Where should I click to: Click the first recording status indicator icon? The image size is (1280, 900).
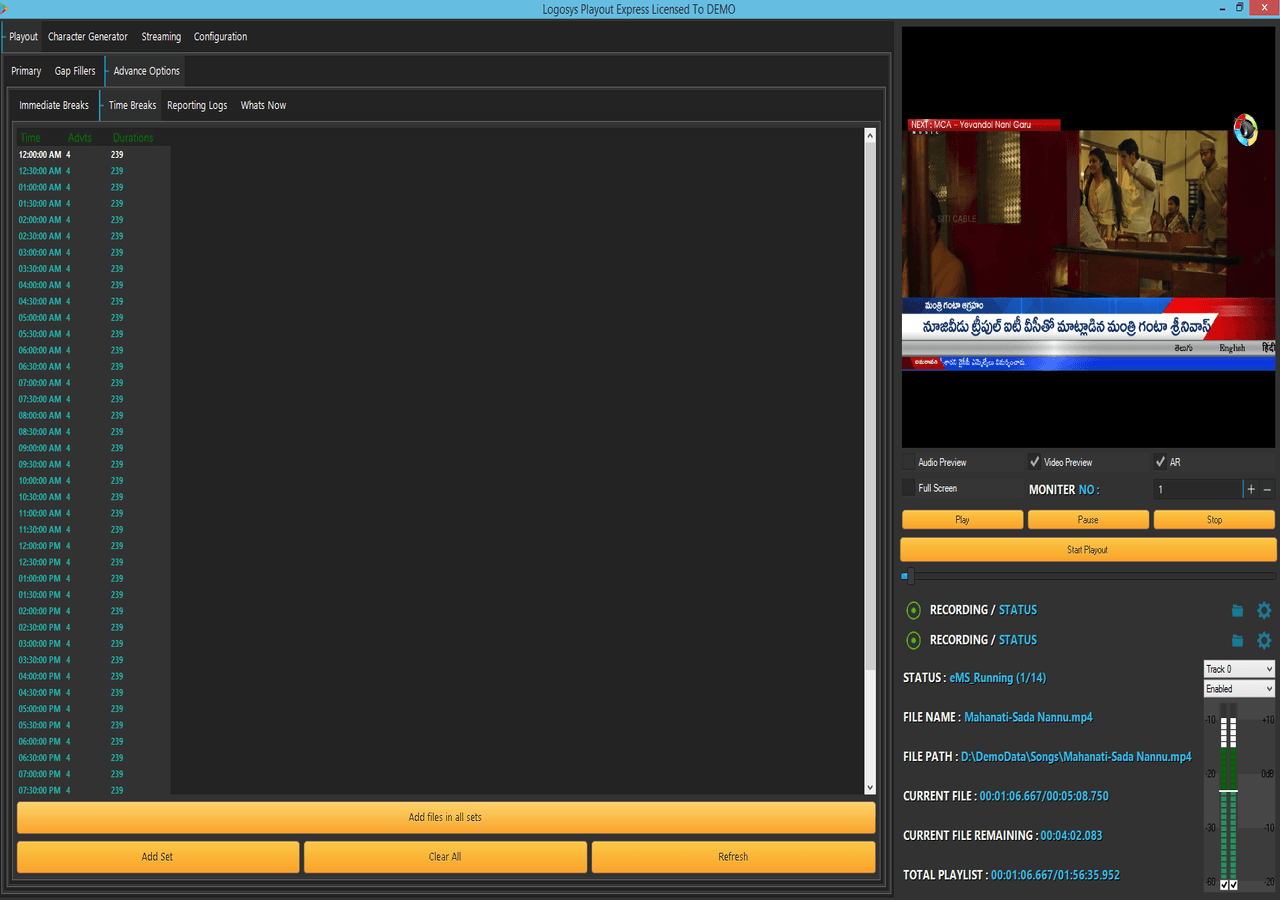coord(913,610)
